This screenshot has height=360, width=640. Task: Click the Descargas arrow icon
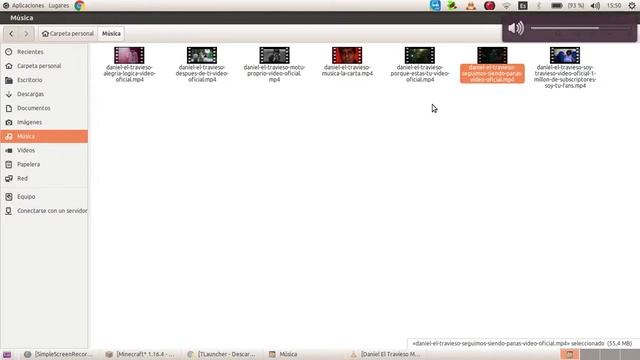(9, 94)
